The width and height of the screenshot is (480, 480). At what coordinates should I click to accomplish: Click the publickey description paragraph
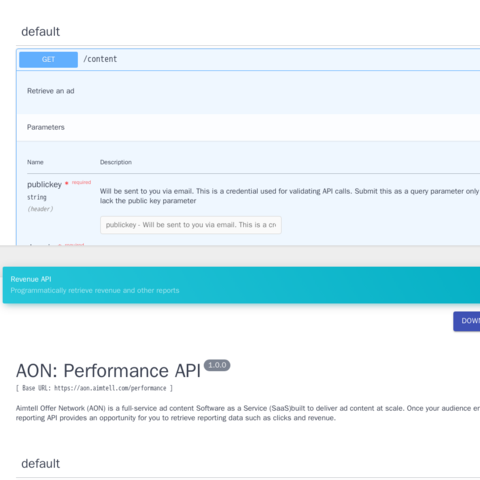point(289,196)
